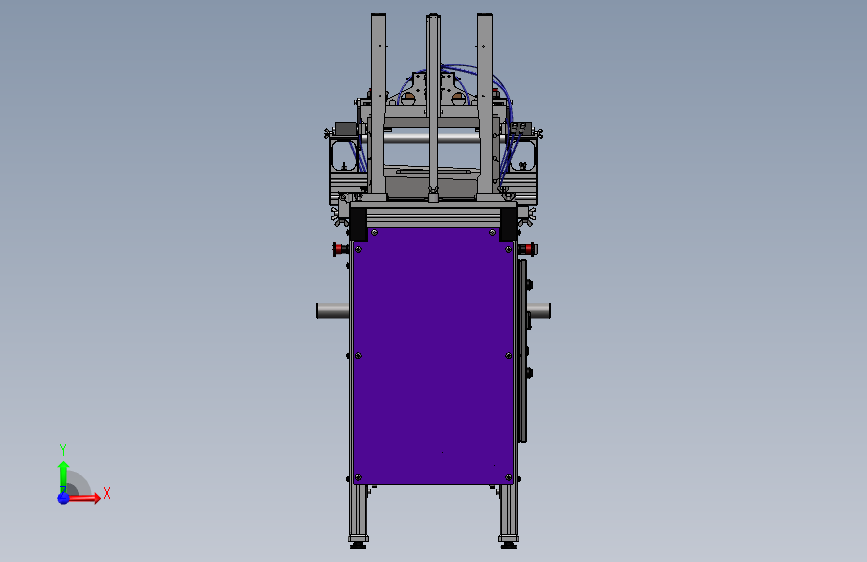Select the left red emergency stop button
Image resolution: width=867 pixels, height=562 pixels.
click(x=339, y=249)
